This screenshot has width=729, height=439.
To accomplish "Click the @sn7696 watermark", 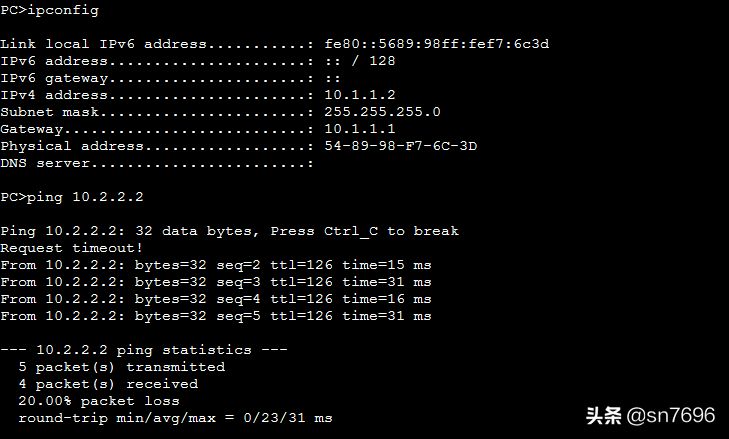I will coord(670,415).
